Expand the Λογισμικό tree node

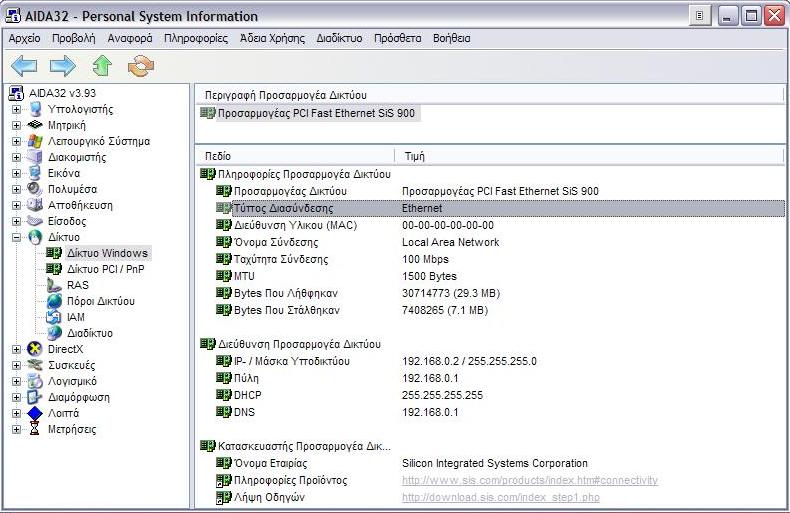pos(16,381)
